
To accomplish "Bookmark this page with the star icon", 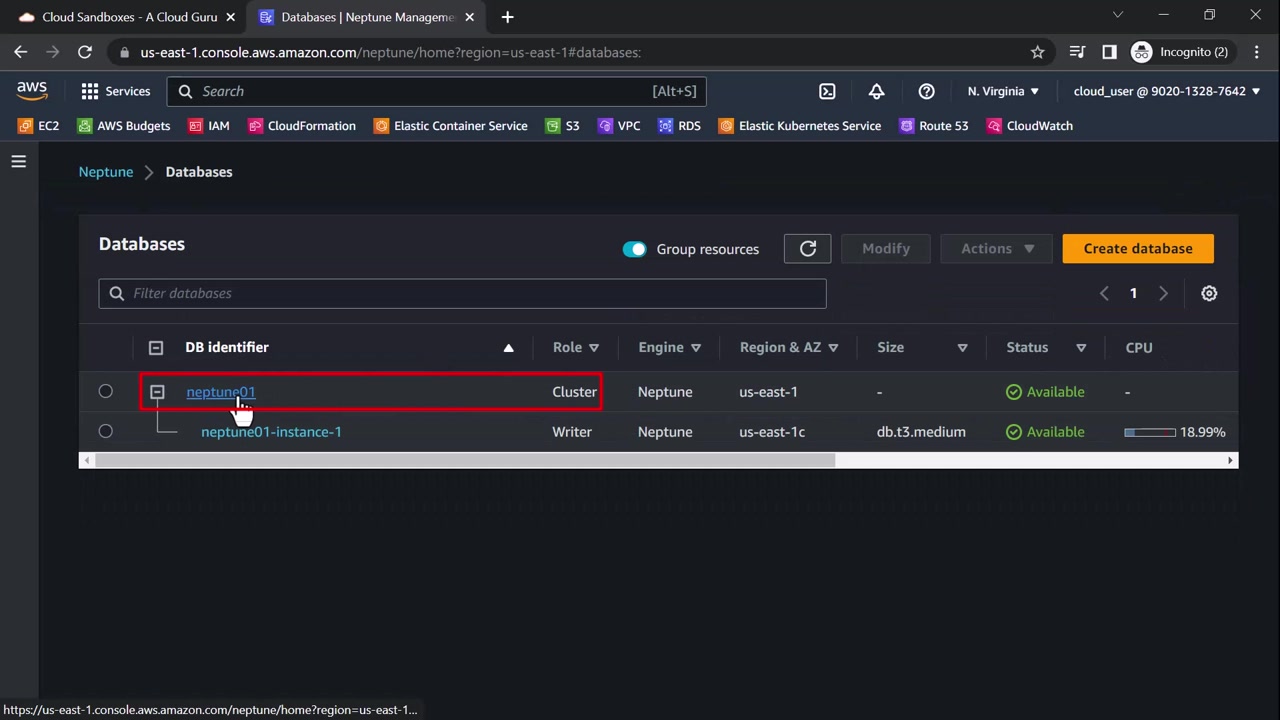I will coord(1037,52).
